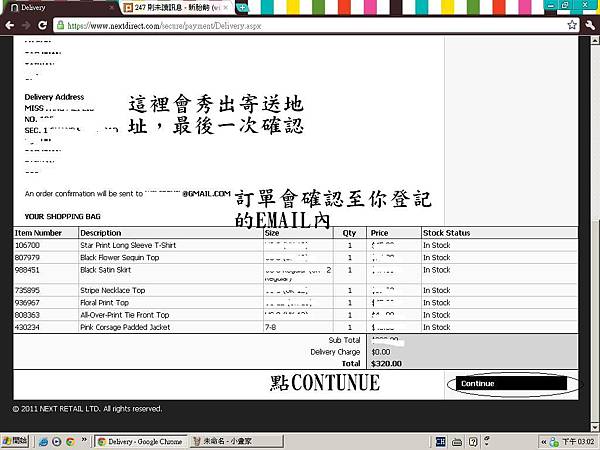
Task: Close the 247 unread messages tab
Action: pos(226,8)
